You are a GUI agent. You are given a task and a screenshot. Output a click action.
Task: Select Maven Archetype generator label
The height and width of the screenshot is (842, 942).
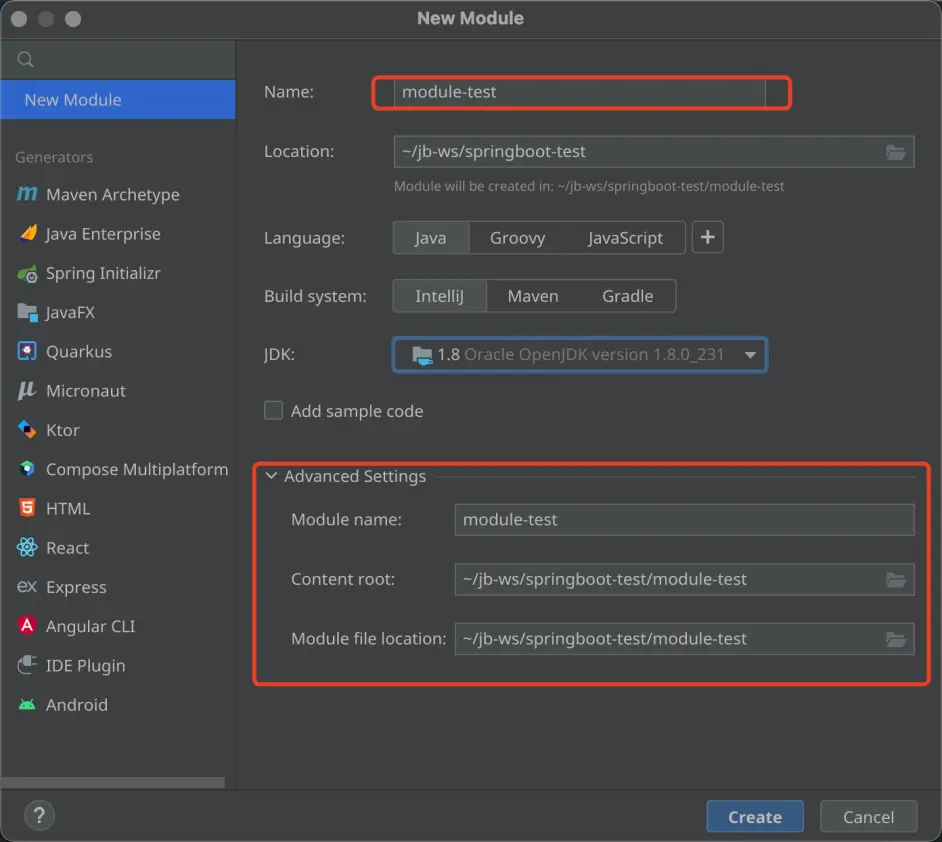coord(112,194)
